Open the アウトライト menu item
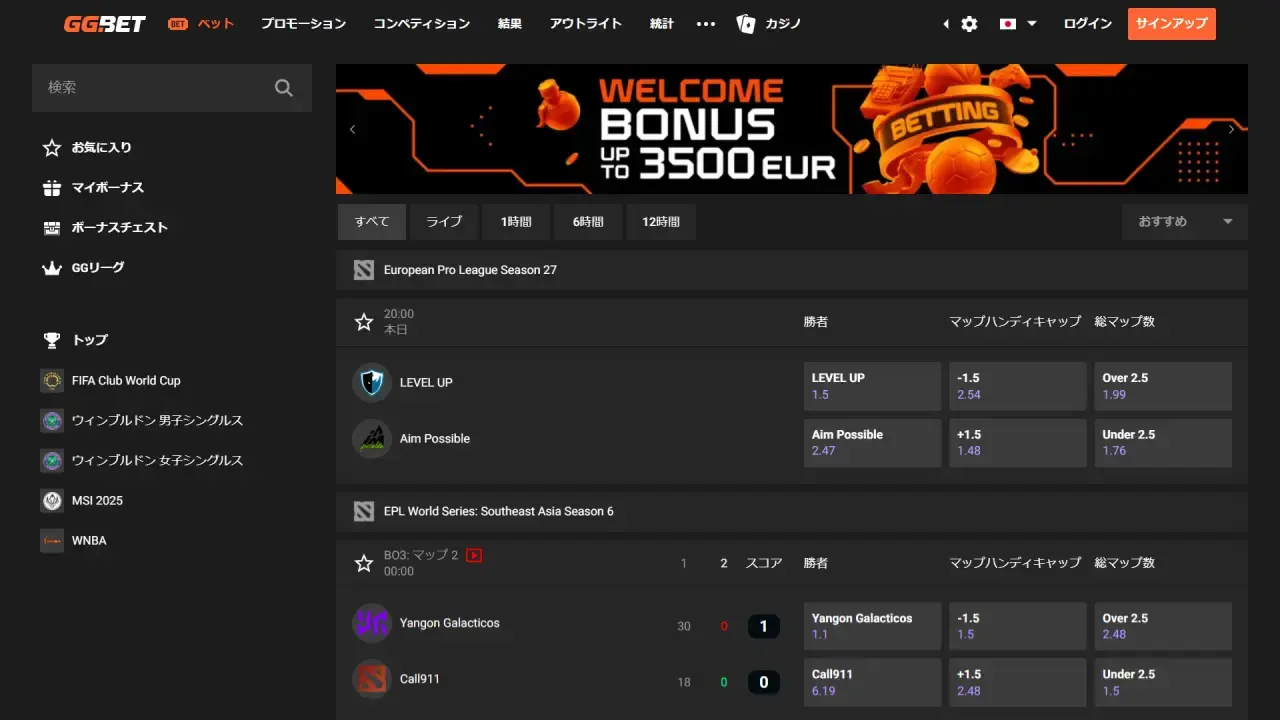 tap(586, 24)
